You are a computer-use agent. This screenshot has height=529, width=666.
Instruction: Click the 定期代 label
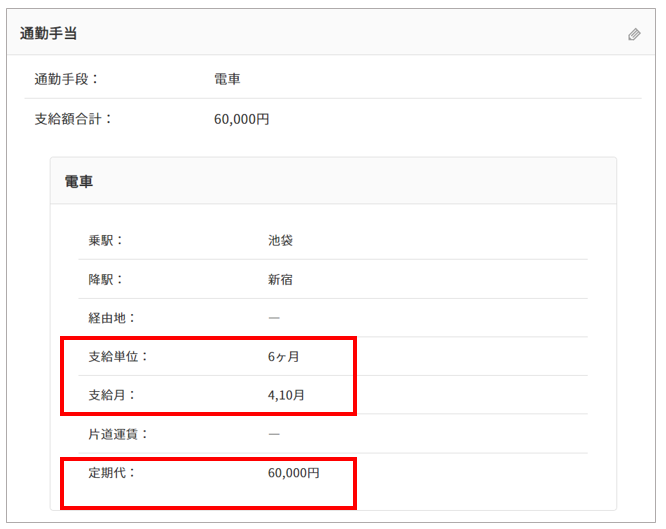point(112,472)
